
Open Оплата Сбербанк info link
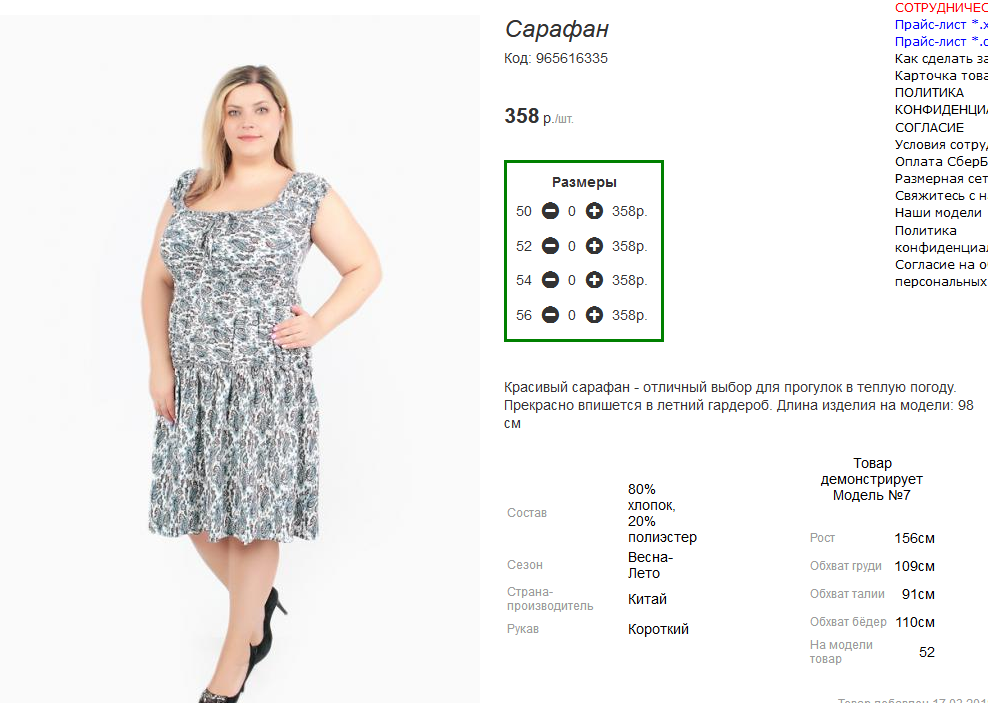point(941,162)
